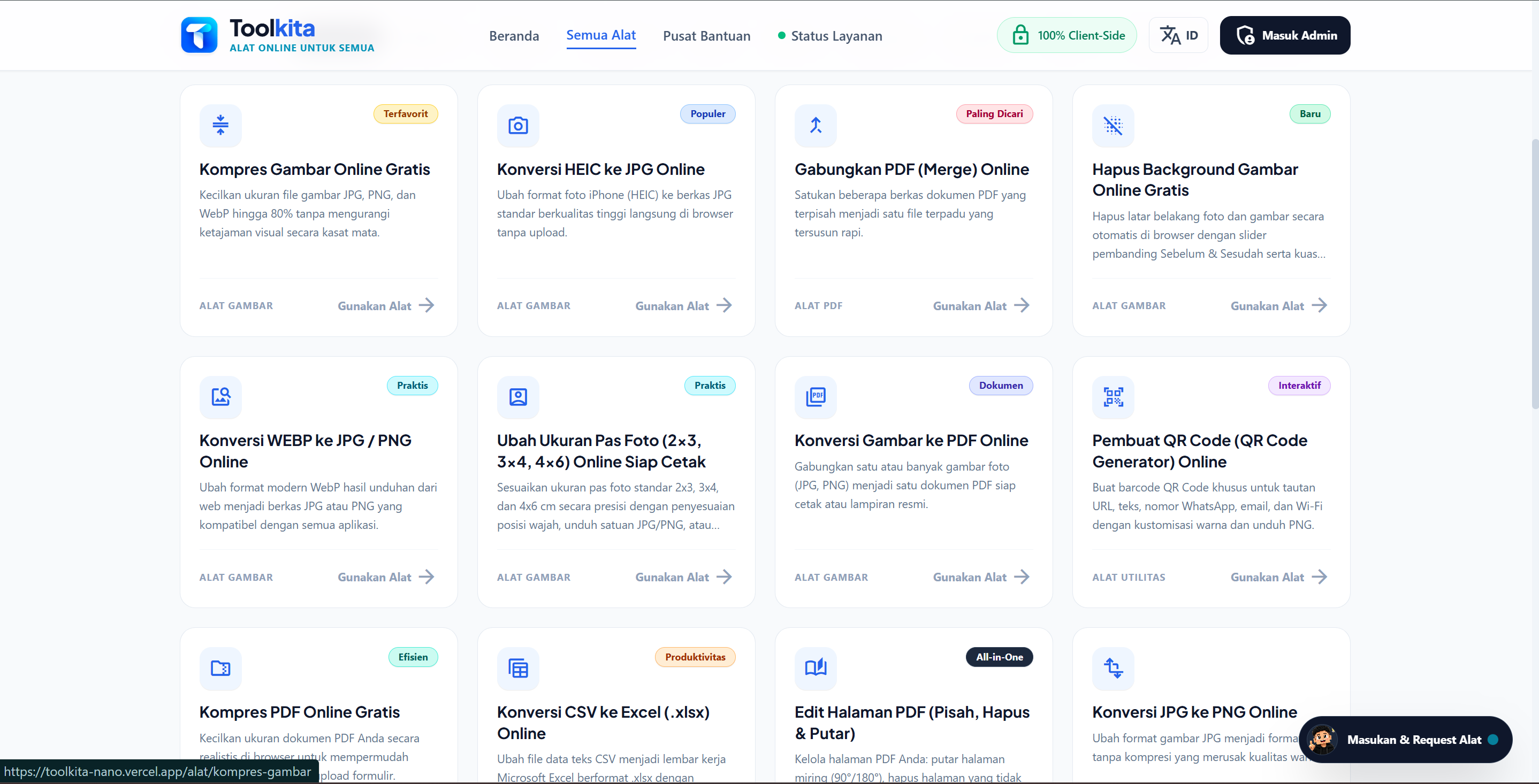Click the Pas Foto portrait icon
The height and width of the screenshot is (784, 1539).
coord(518,397)
